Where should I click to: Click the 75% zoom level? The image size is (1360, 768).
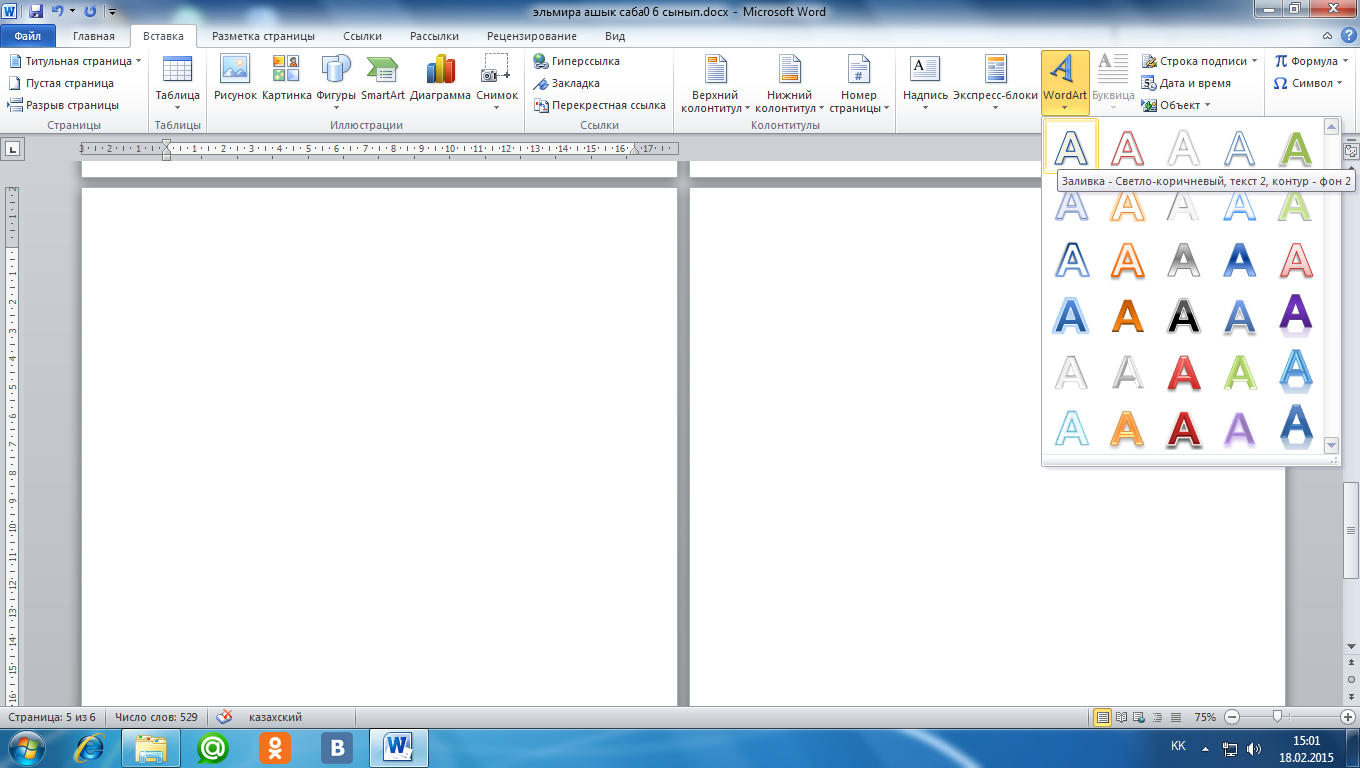coord(1205,717)
